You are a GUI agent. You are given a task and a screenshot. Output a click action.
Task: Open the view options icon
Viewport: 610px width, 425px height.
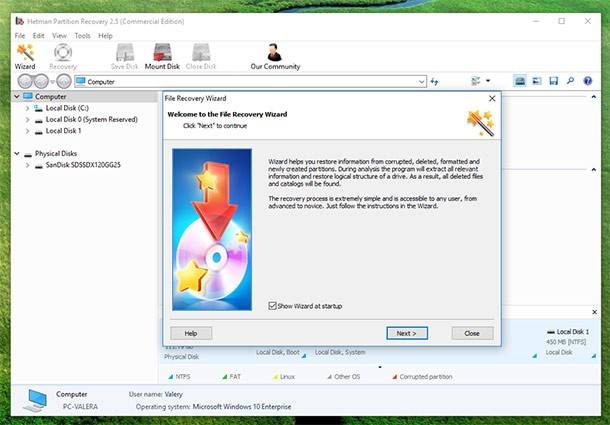(x=475, y=81)
